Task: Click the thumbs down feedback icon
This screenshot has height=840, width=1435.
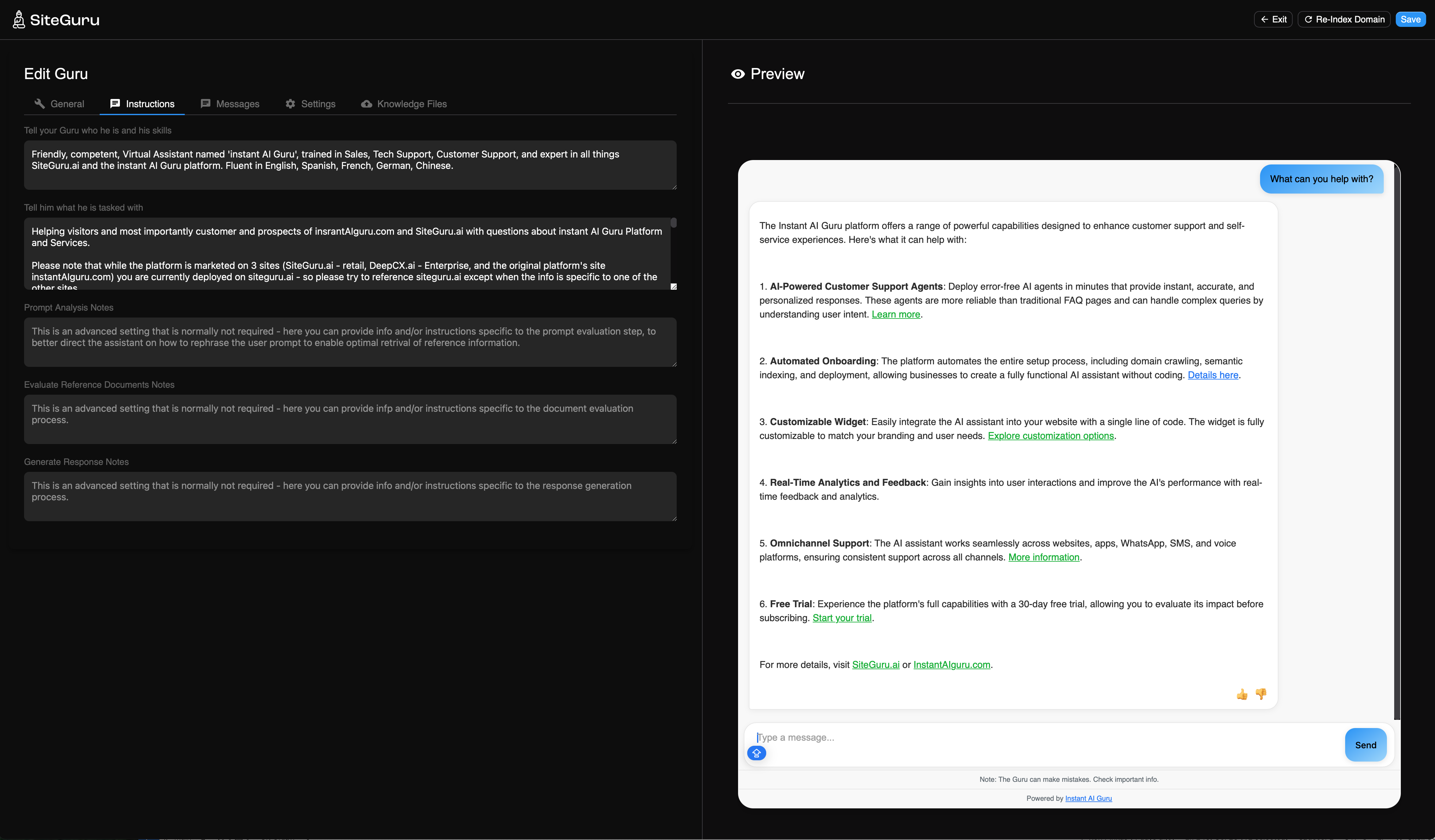Action: (1261, 694)
